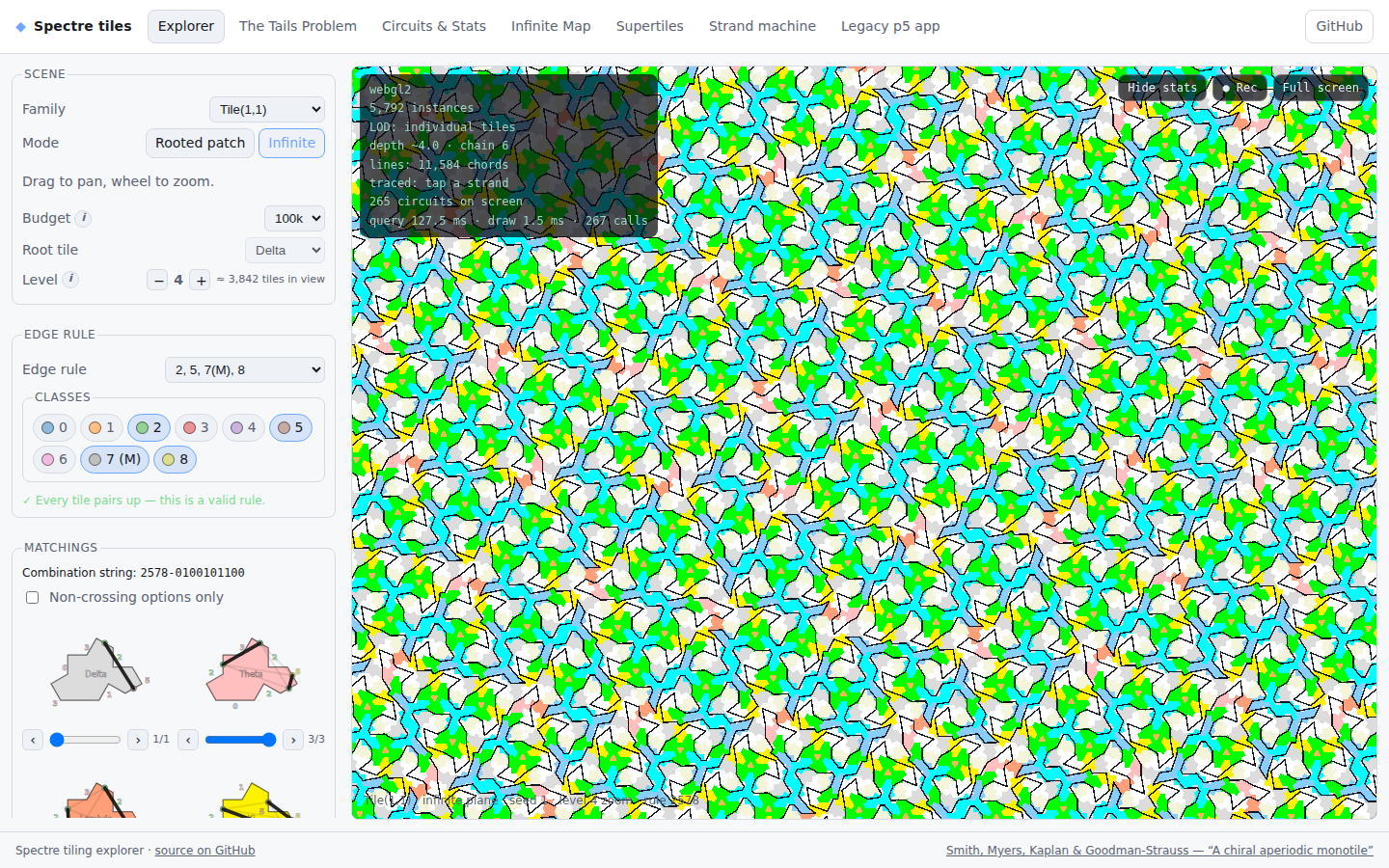Click the Spectre tiles diamond logo icon

[x=21, y=27]
